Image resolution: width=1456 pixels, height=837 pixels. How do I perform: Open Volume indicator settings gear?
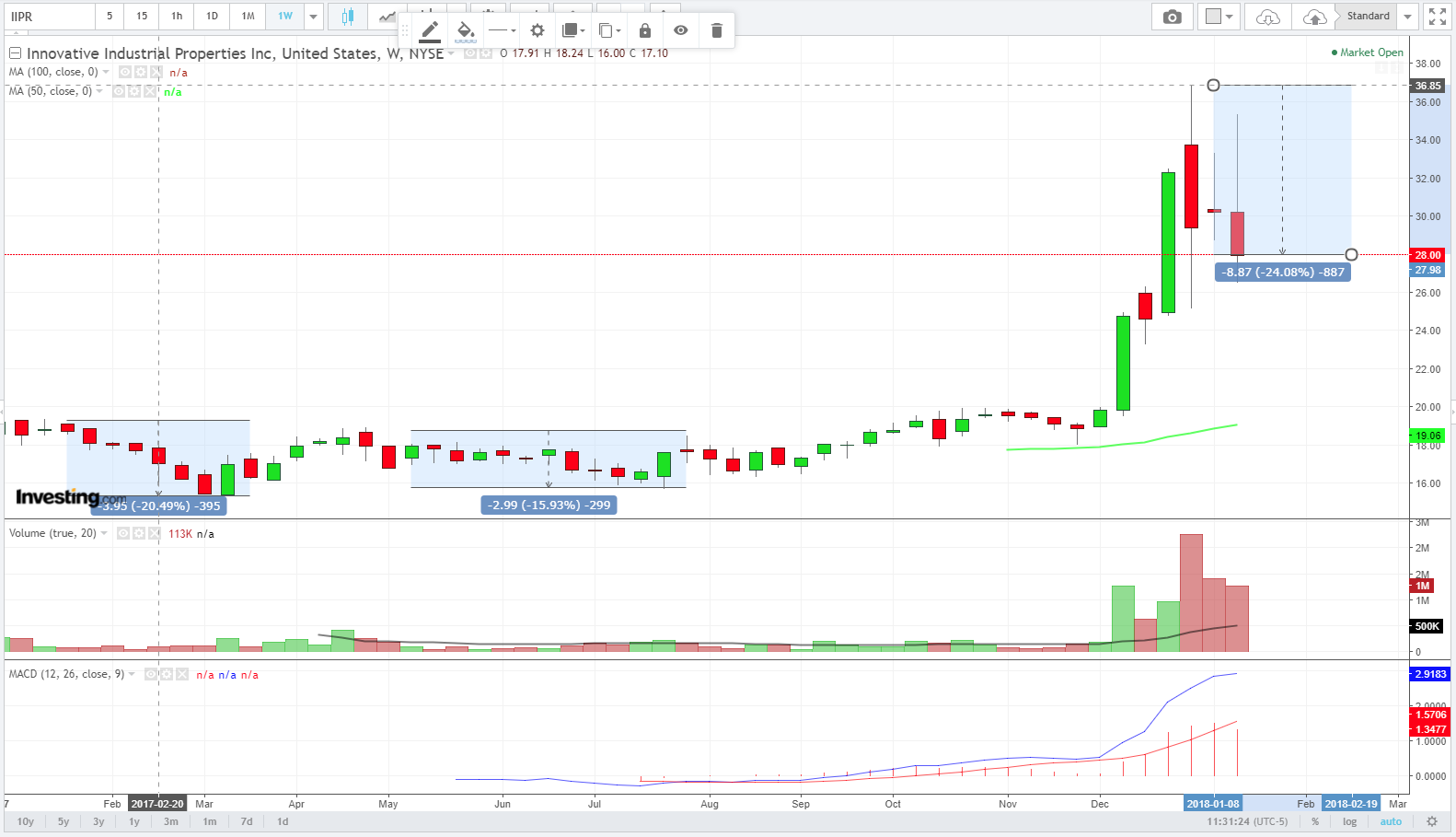pos(139,533)
